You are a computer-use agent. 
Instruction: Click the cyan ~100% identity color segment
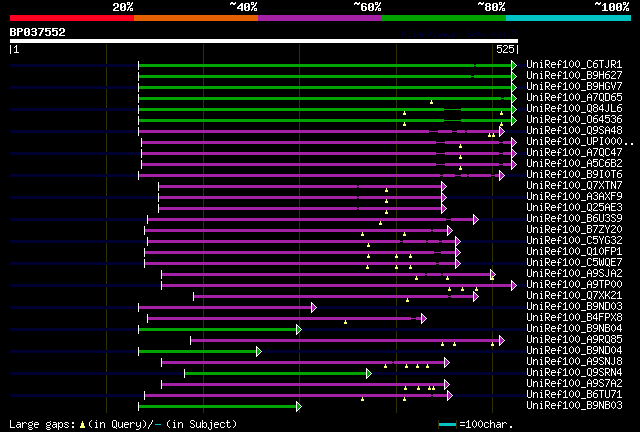tap(569, 18)
